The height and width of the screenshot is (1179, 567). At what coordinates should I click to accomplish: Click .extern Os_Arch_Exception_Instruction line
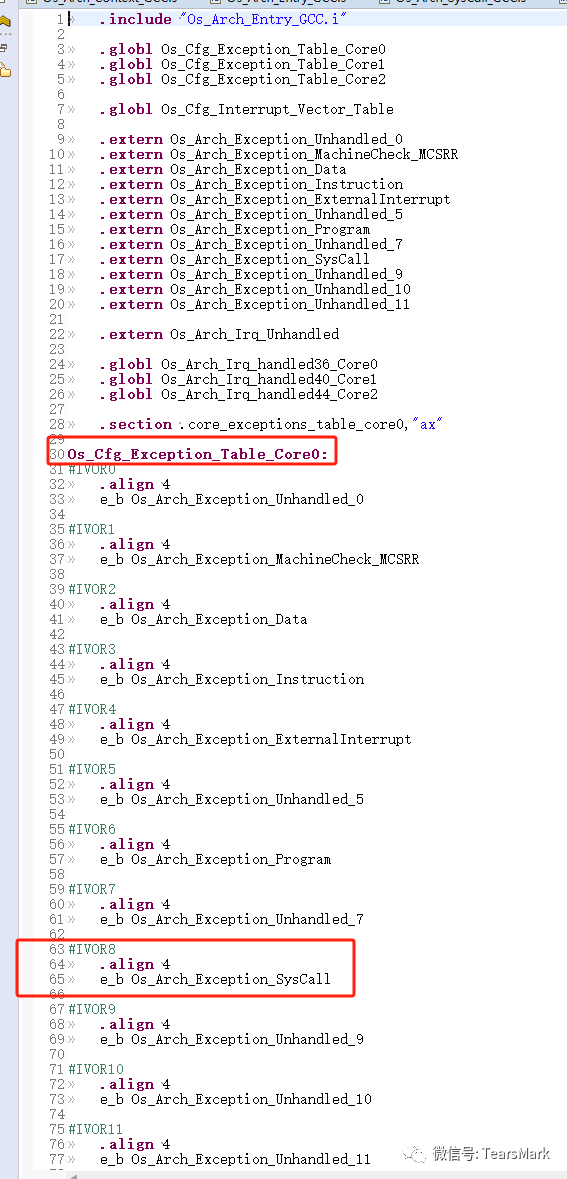251,184
